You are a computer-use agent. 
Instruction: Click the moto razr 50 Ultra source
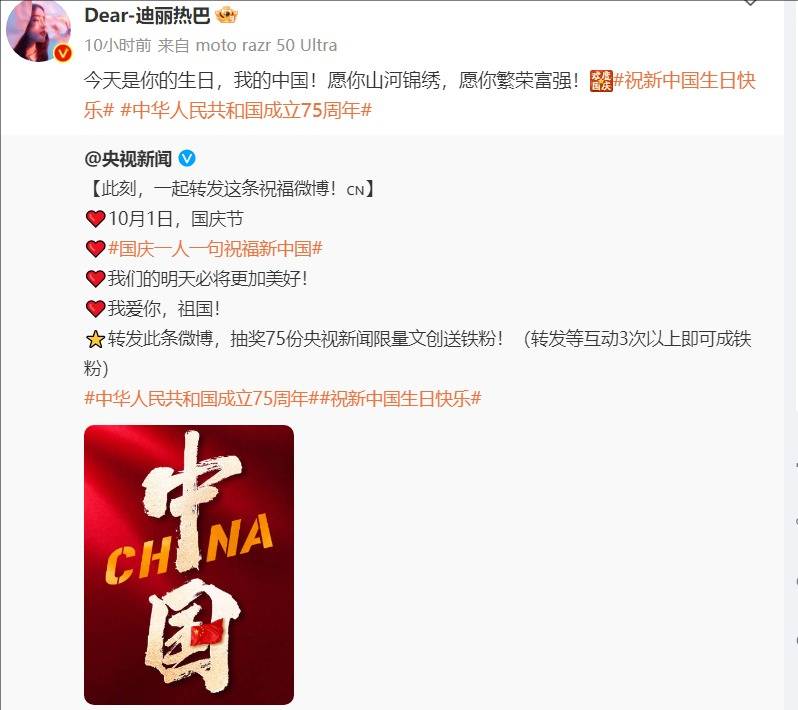click(x=266, y=45)
